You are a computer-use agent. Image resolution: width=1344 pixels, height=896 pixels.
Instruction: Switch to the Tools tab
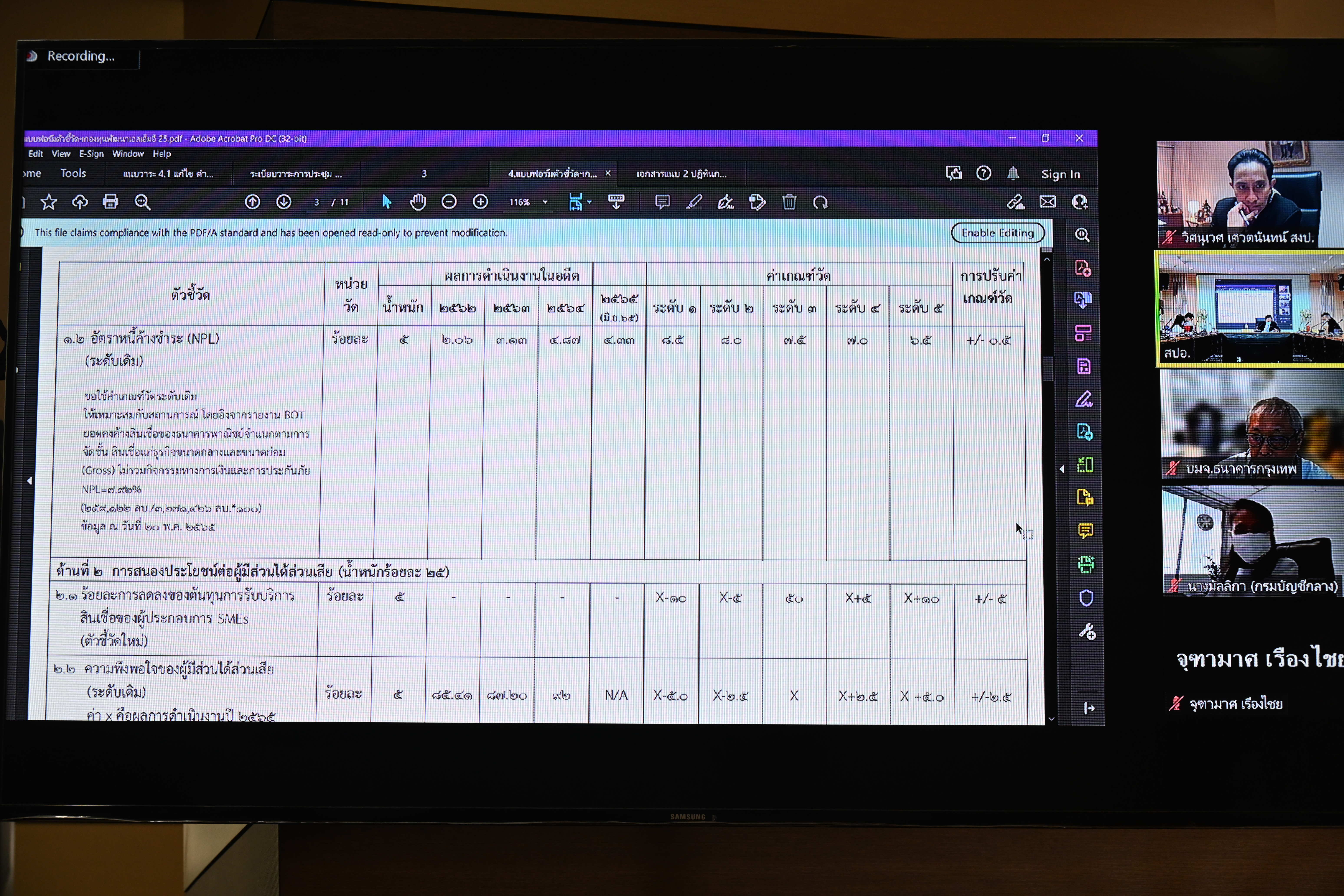[73, 173]
